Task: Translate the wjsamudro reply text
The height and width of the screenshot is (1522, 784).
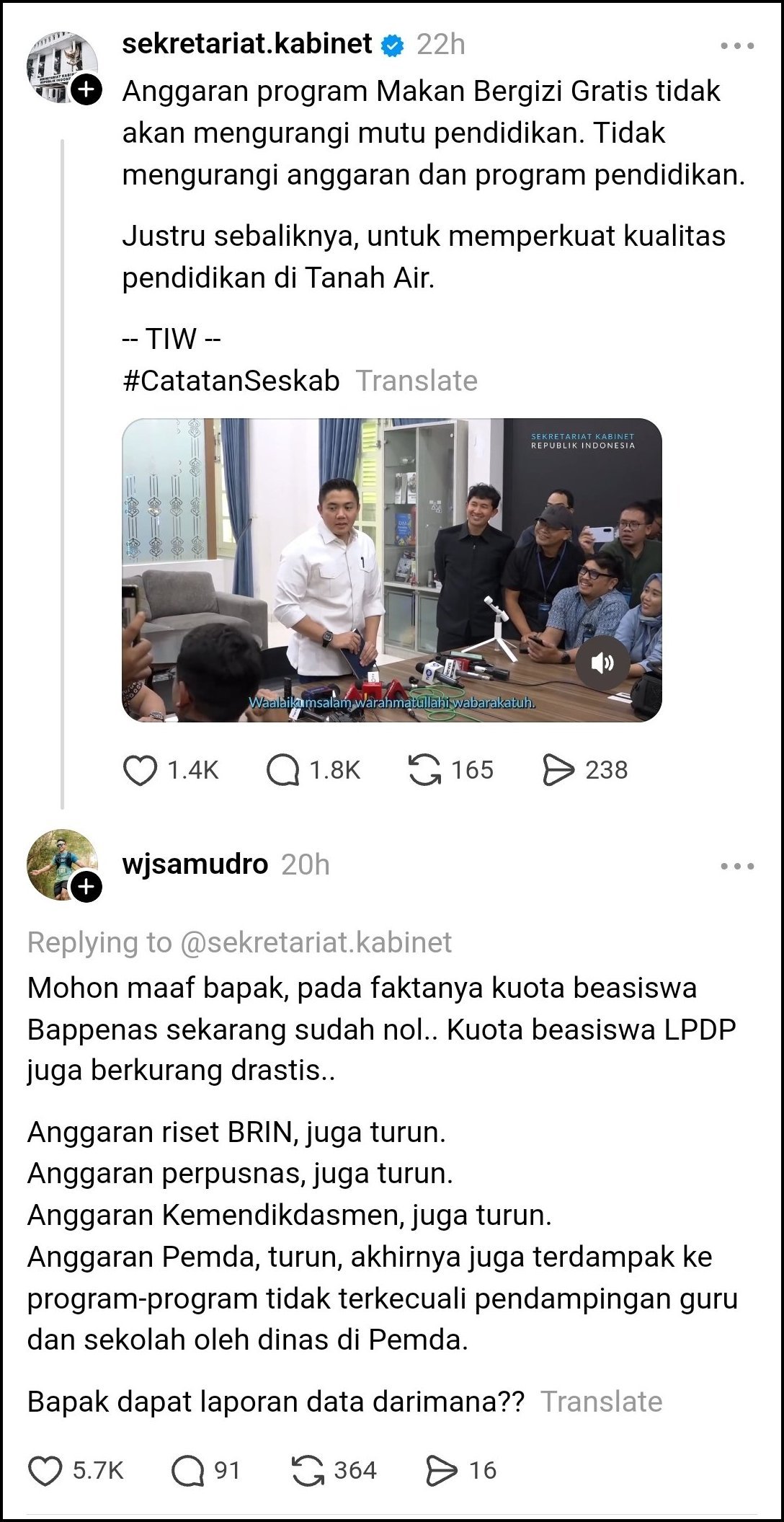Action: [602, 1402]
